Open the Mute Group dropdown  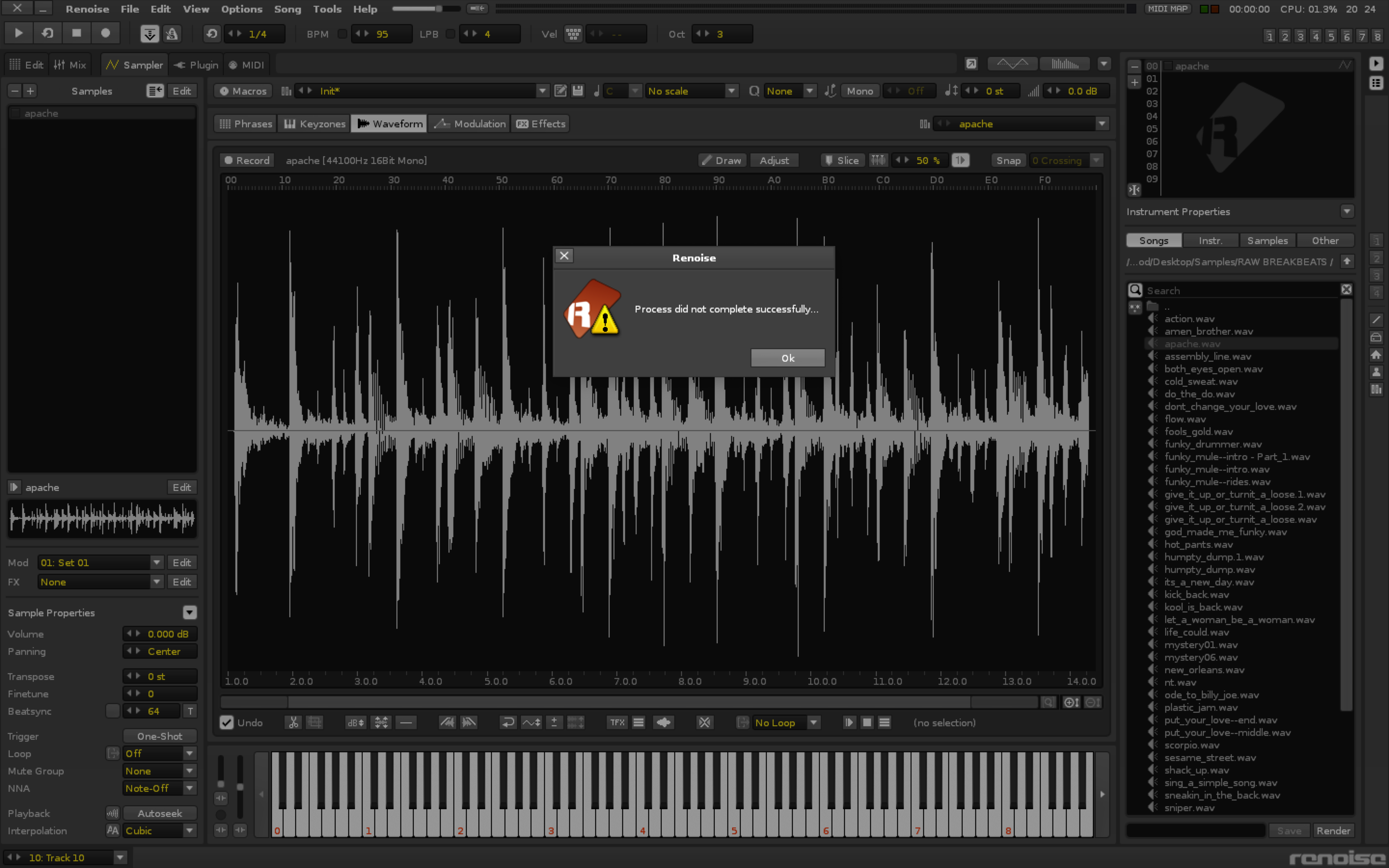(160, 771)
